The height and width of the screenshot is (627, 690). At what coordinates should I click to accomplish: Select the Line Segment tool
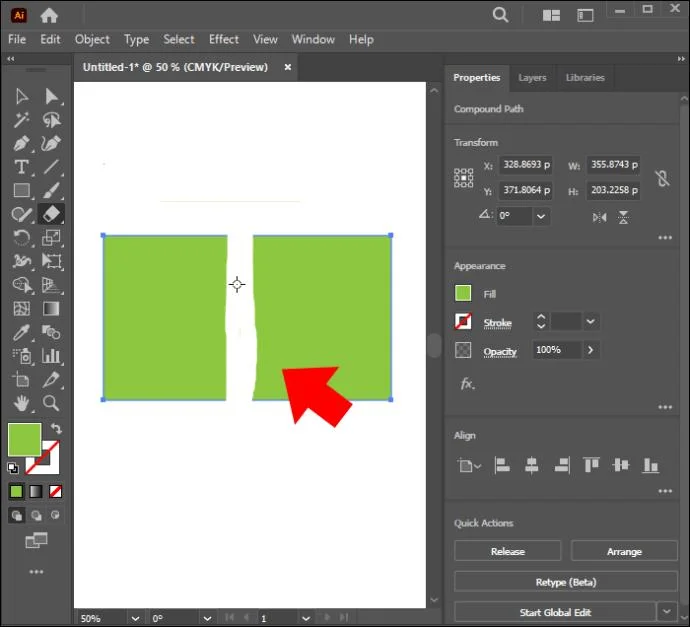51,167
